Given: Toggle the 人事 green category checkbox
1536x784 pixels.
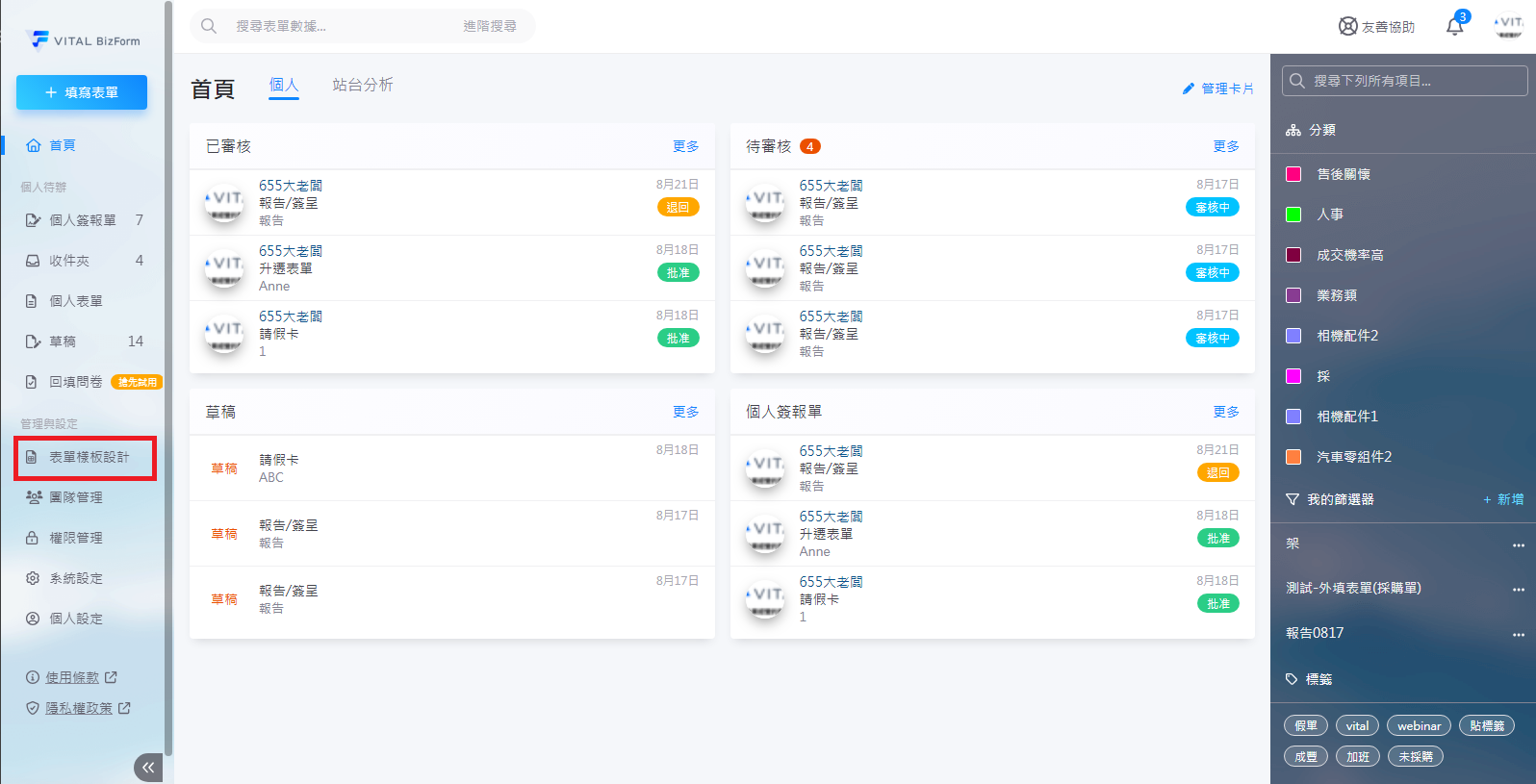Looking at the screenshot, I should coord(1293,215).
